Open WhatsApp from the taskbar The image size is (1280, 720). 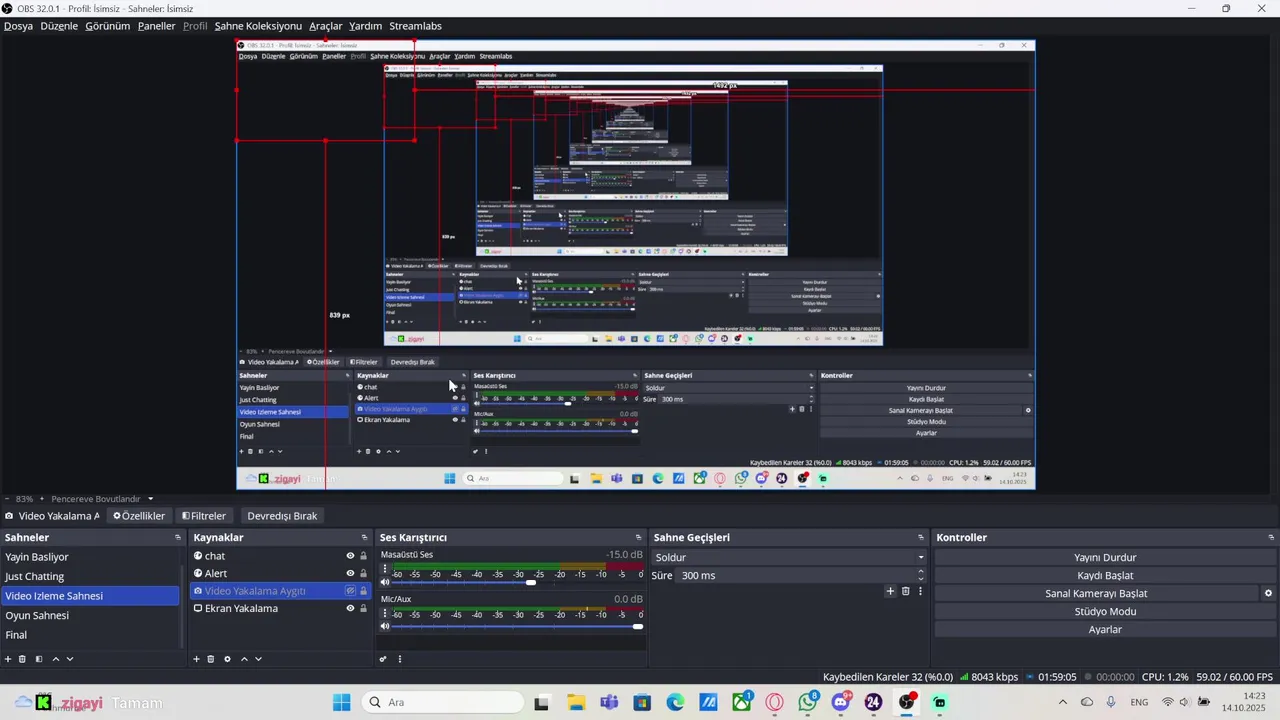point(808,702)
